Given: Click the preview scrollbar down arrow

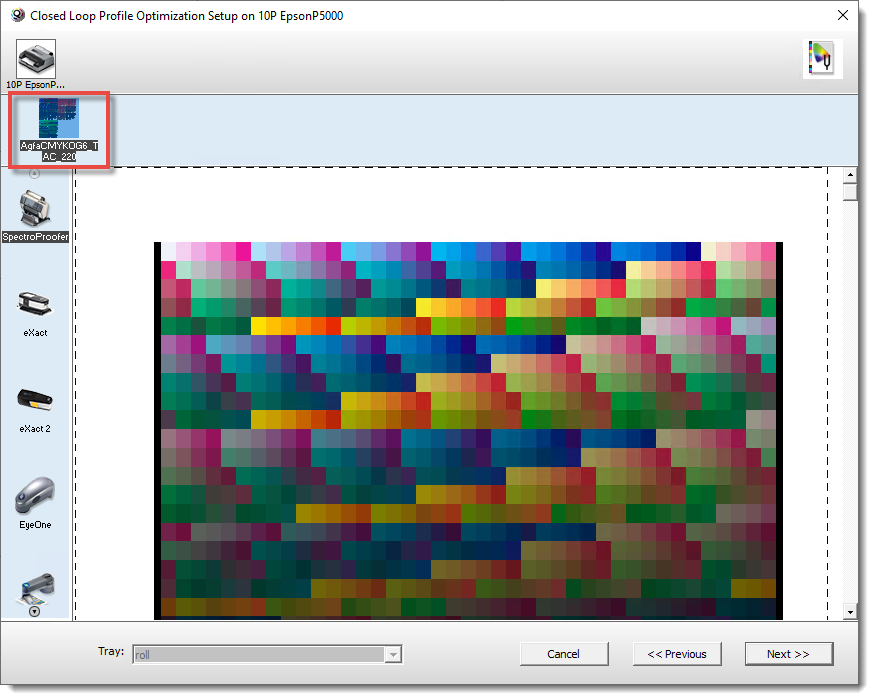Looking at the screenshot, I should tap(850, 612).
